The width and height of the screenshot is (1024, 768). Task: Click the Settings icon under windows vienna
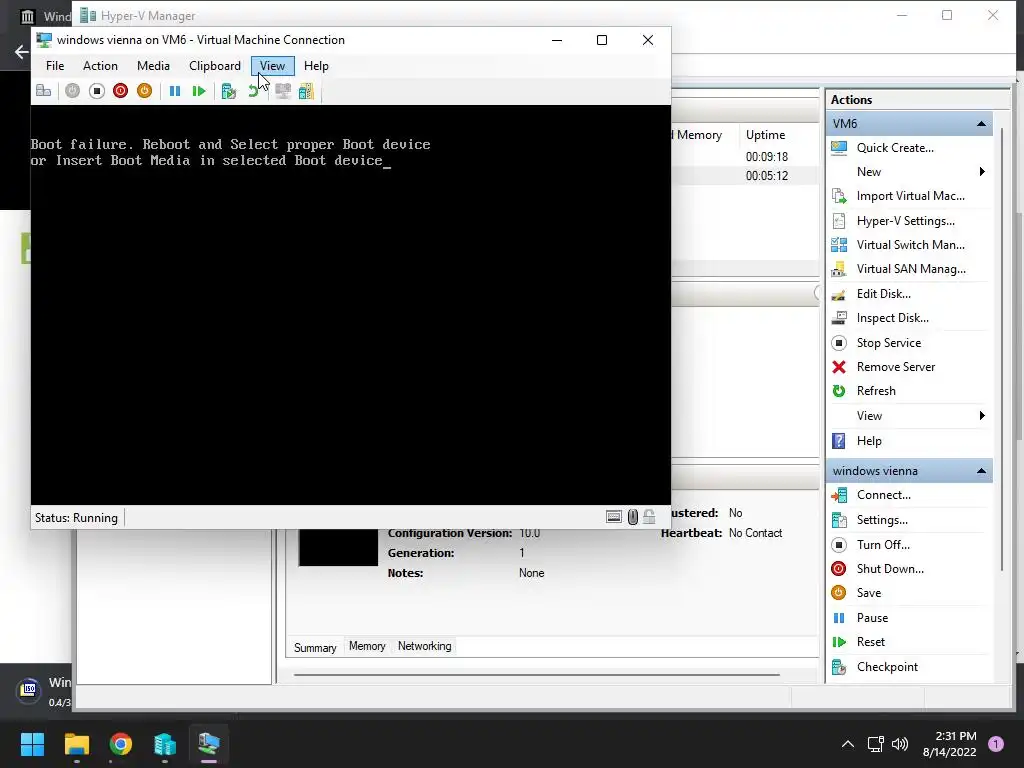[839, 520]
